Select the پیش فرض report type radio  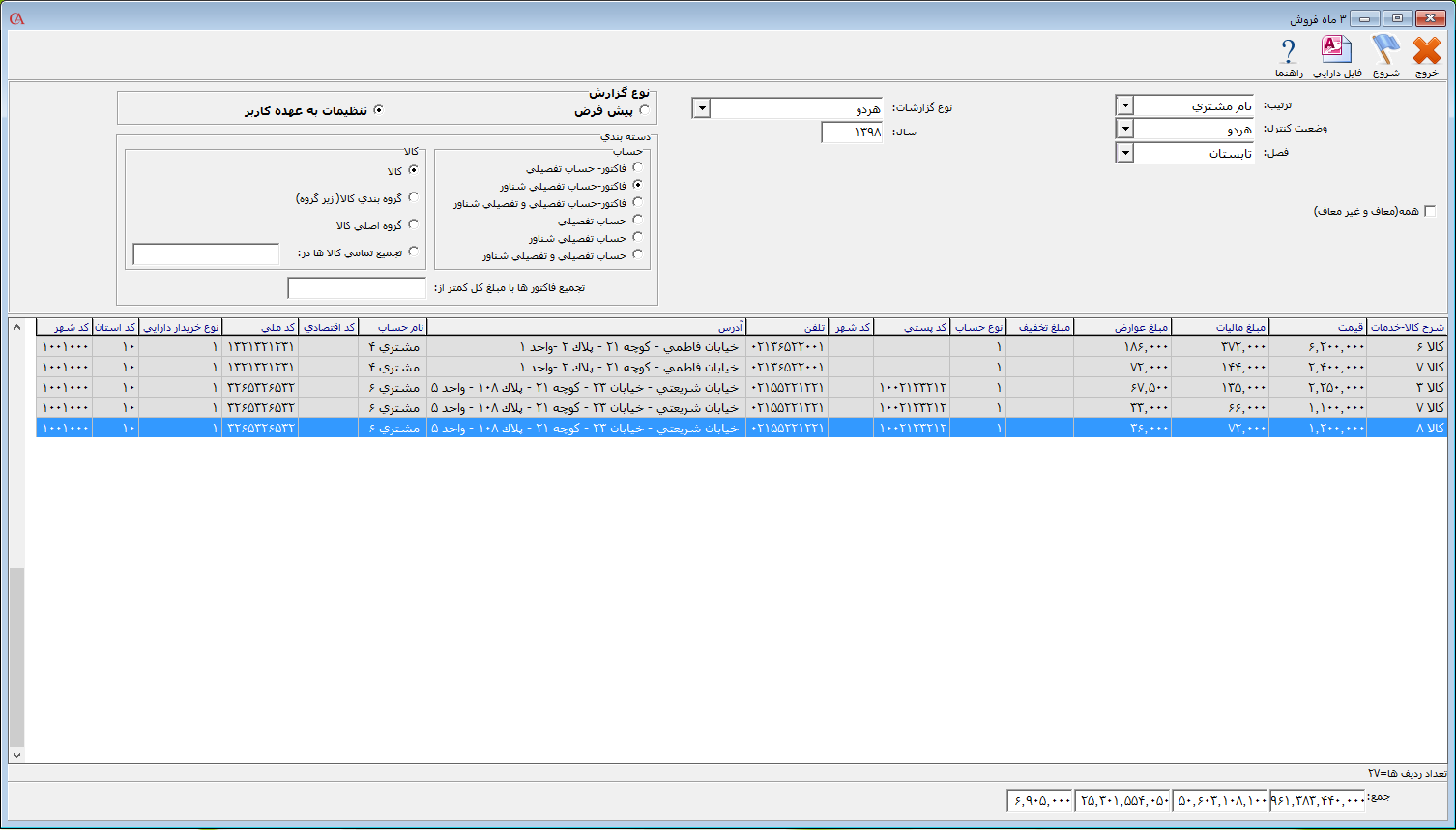[x=644, y=111]
